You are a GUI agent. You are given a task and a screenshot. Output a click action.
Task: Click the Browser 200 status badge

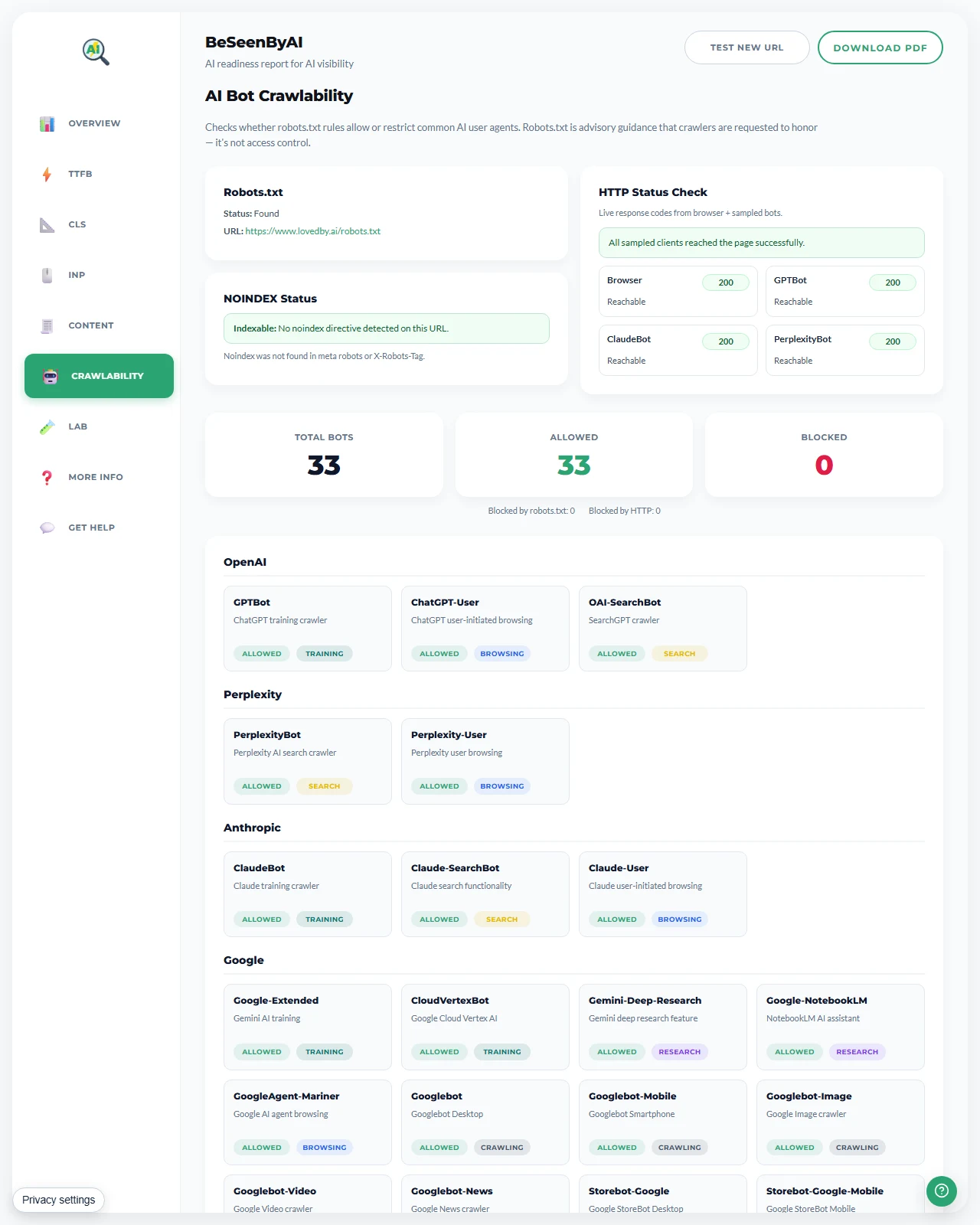click(x=726, y=283)
